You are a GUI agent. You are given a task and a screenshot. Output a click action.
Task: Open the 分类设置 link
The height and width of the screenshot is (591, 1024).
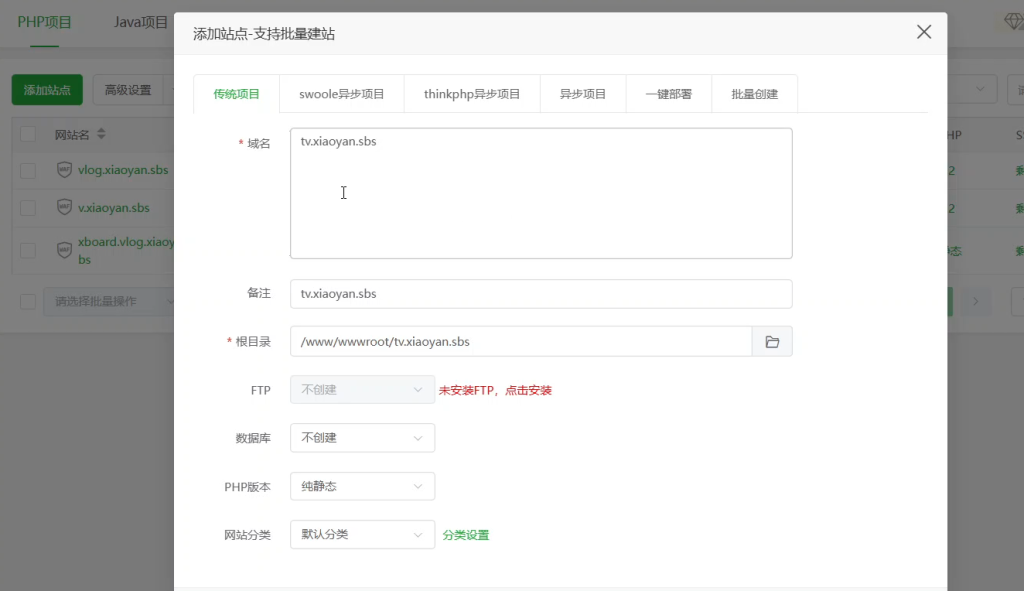pos(466,535)
